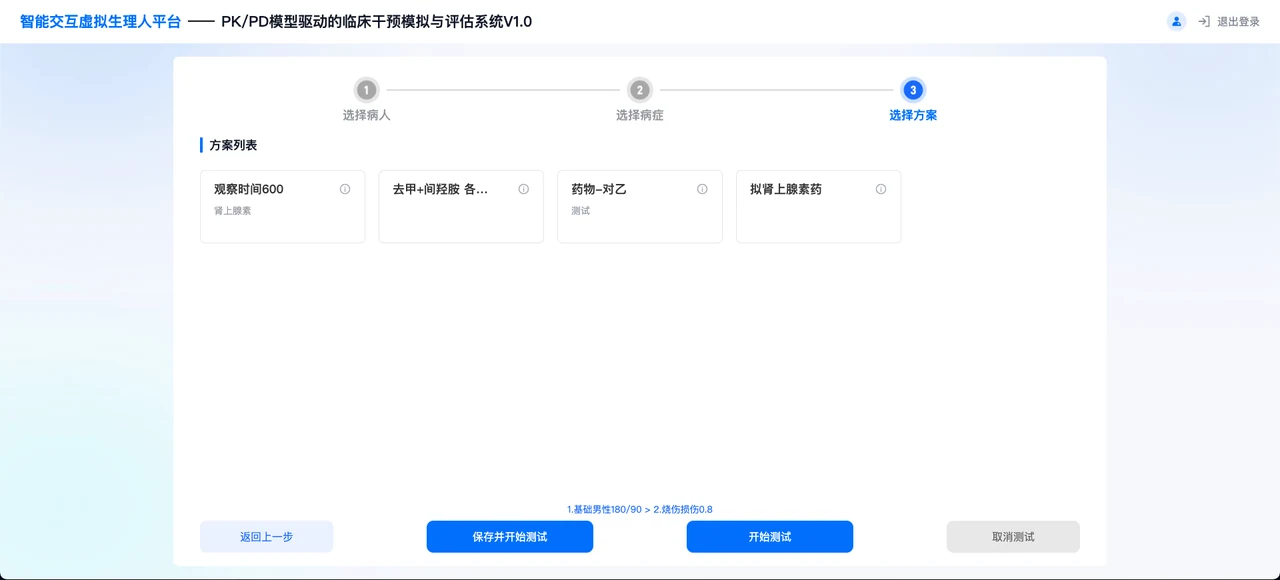This screenshot has height=580, width=1280.
Task: Open info icon on 拟肾上腺素药 card
Action: [x=881, y=189]
